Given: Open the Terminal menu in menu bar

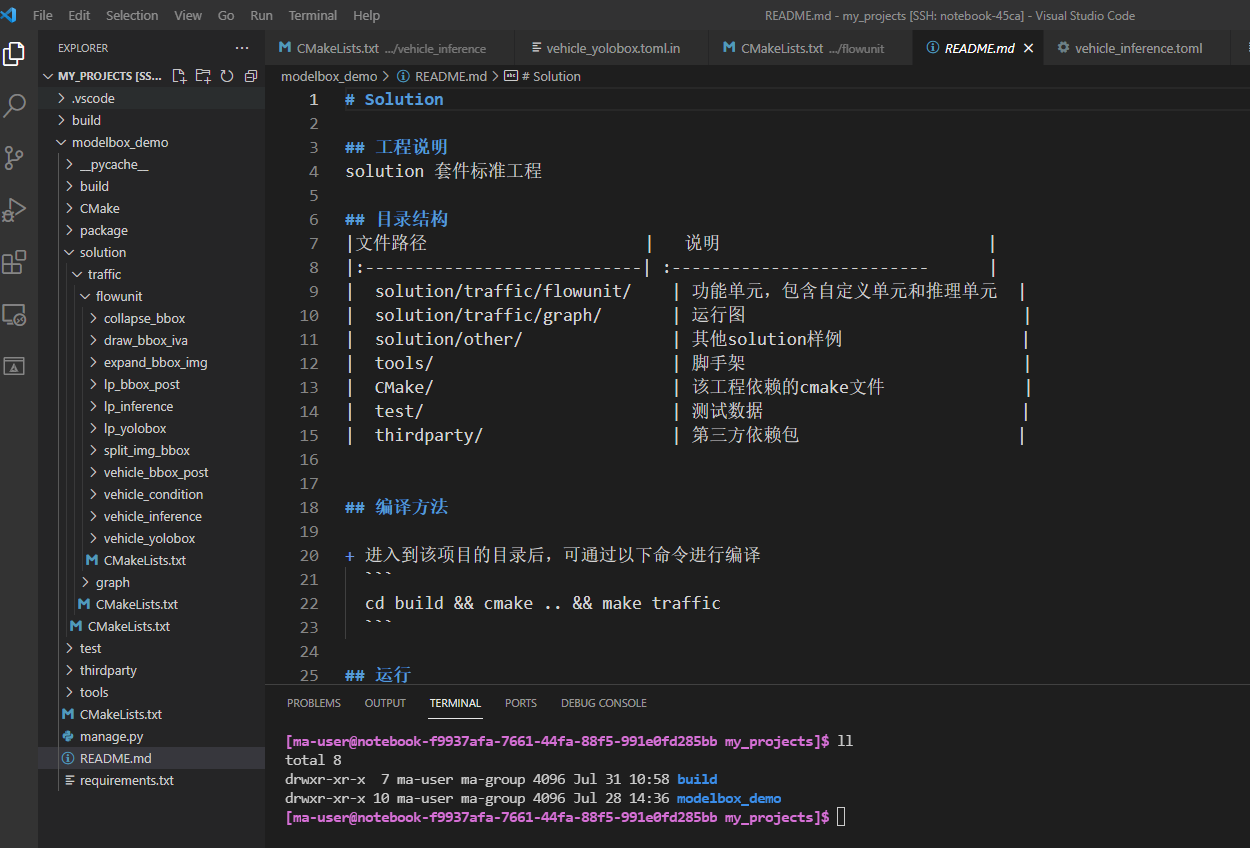Looking at the screenshot, I should [x=312, y=15].
